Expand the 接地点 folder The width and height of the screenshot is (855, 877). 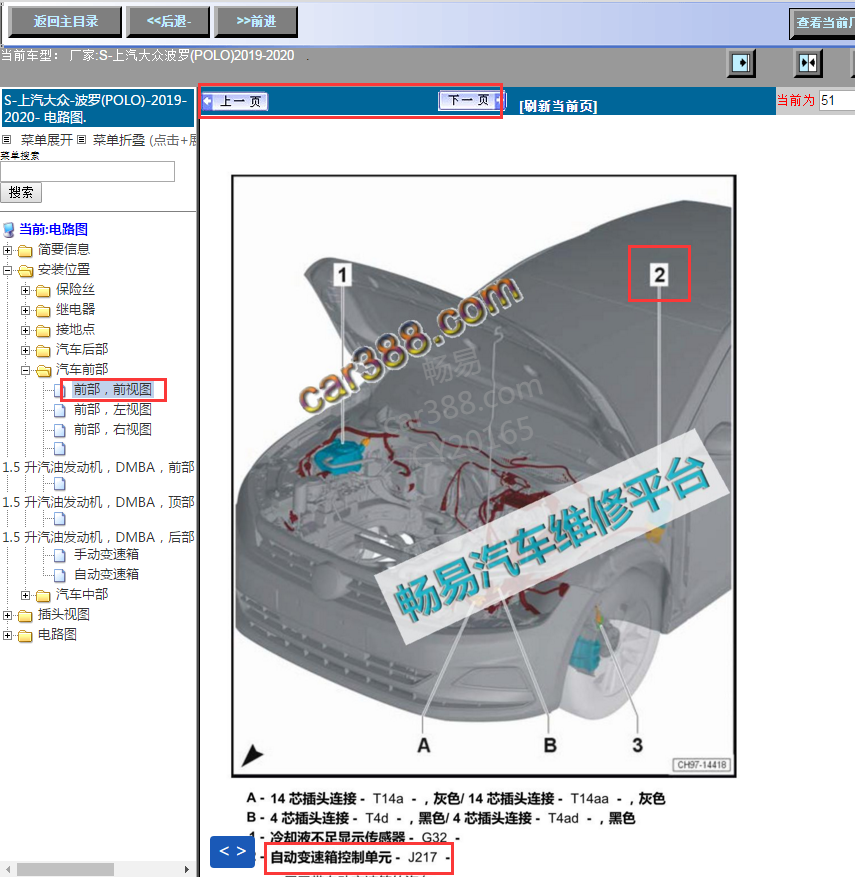pos(25,331)
